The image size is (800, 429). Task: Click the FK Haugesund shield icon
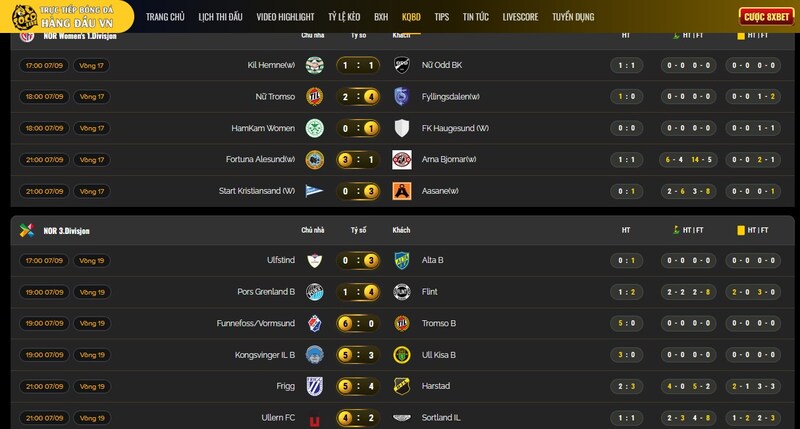402,128
